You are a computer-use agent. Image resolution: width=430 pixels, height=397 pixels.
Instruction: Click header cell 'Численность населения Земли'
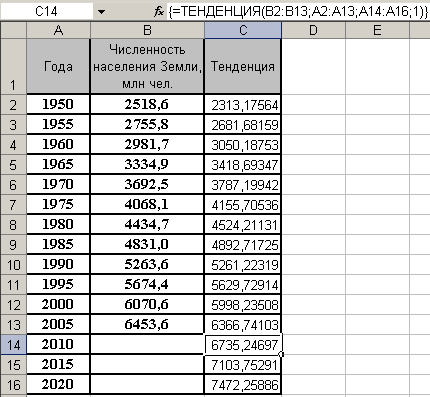point(147,66)
